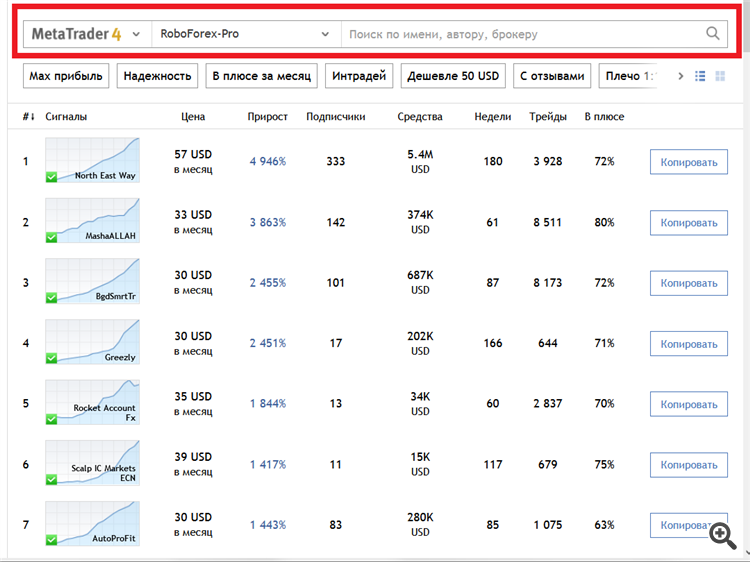Click the sort arrow in # column header
Screen dimensions: 750x562
[x=34, y=117]
